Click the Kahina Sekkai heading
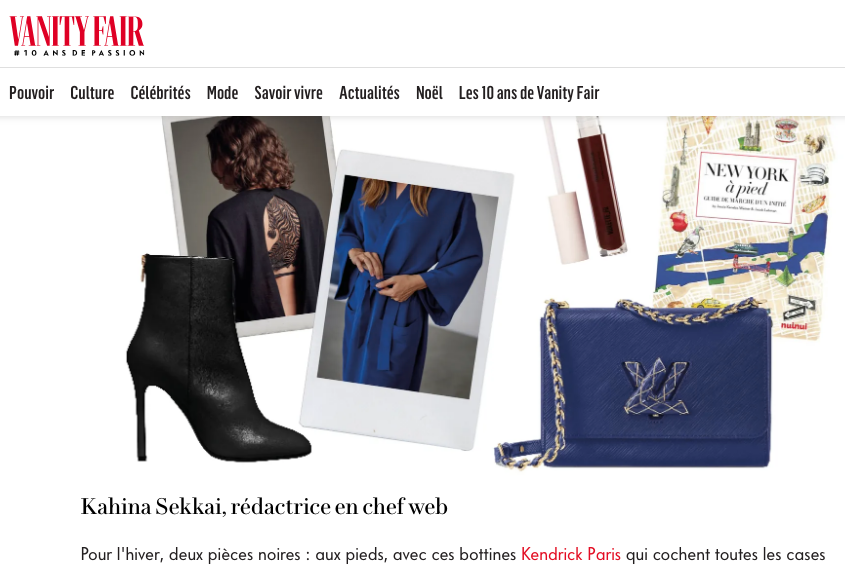 tap(264, 507)
